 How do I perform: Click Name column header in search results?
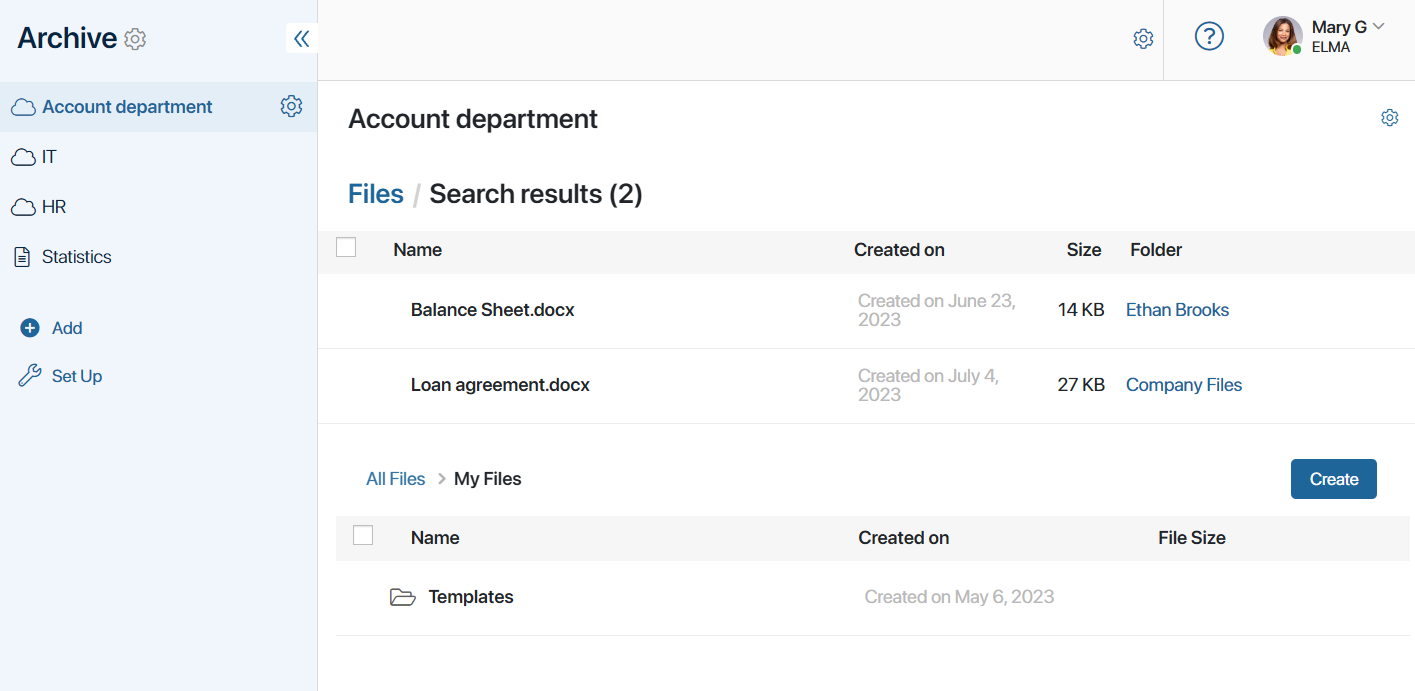point(418,250)
